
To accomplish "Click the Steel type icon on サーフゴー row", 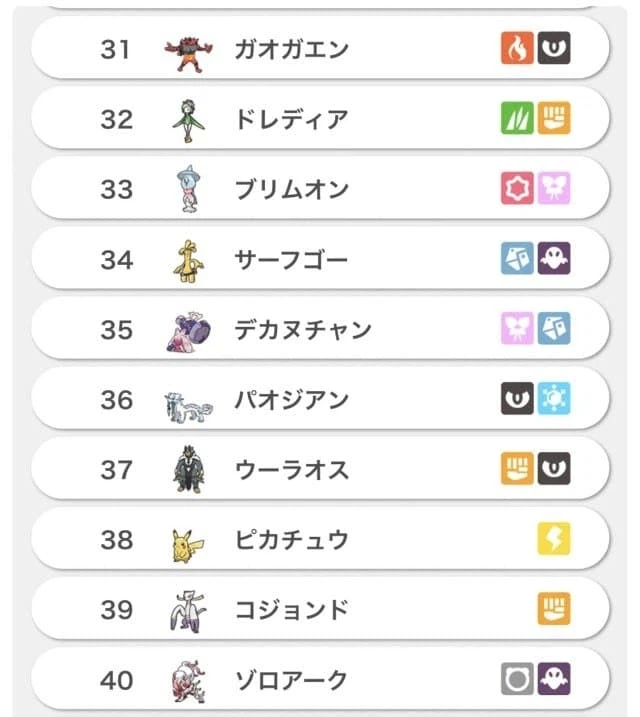I will pos(517,260).
